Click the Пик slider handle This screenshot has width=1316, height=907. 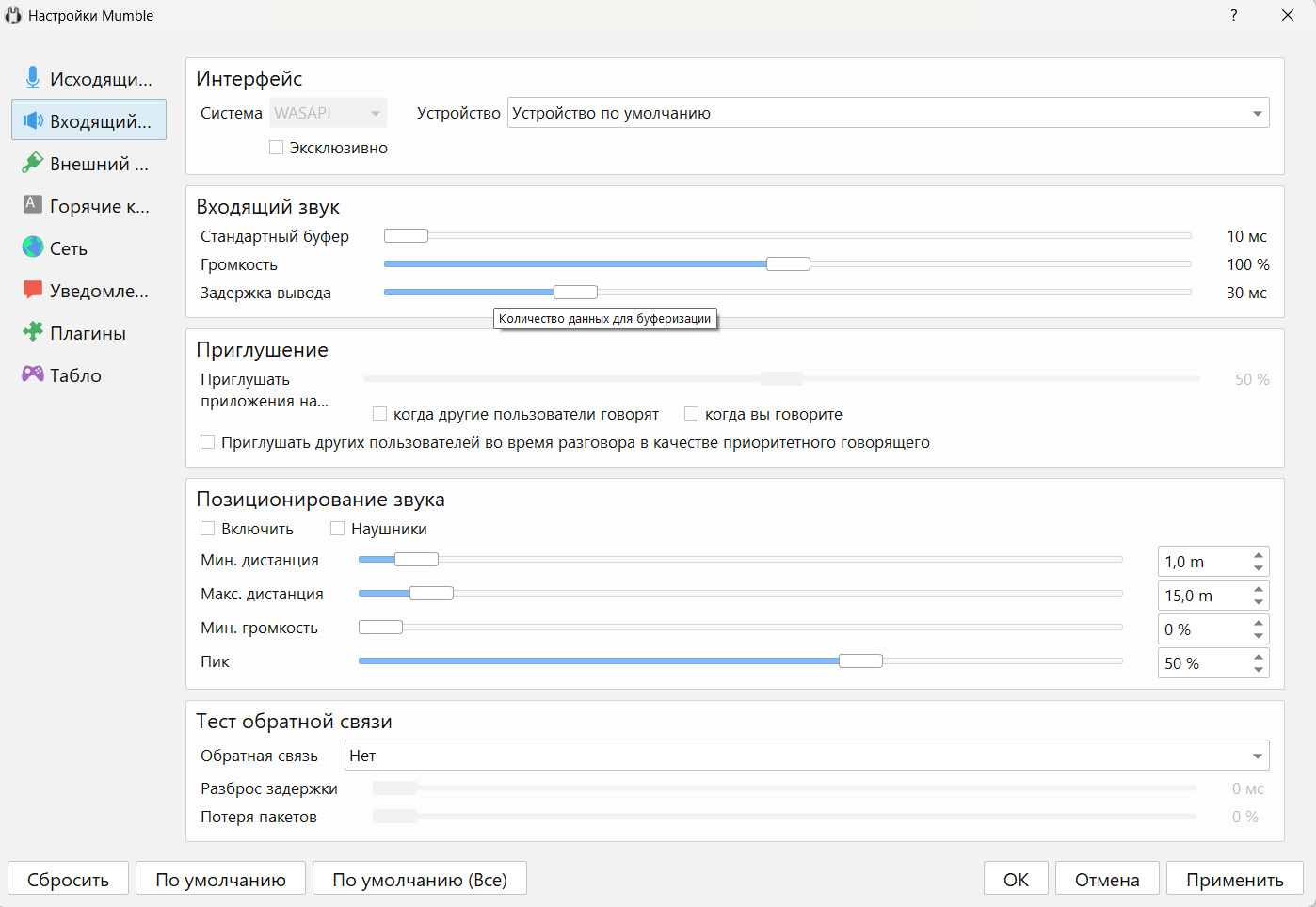click(x=860, y=660)
